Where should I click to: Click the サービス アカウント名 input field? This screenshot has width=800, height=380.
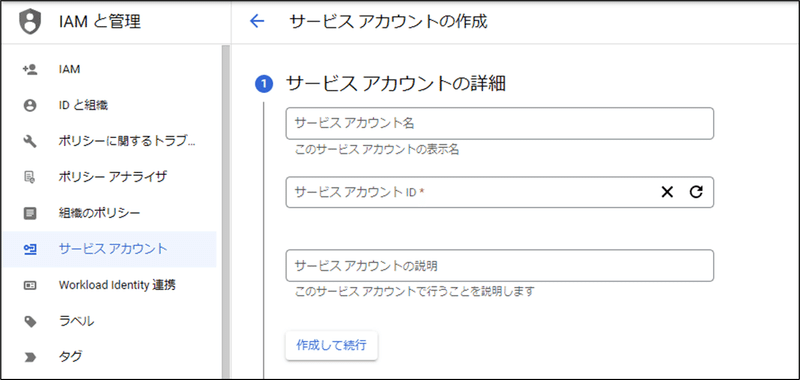point(499,123)
